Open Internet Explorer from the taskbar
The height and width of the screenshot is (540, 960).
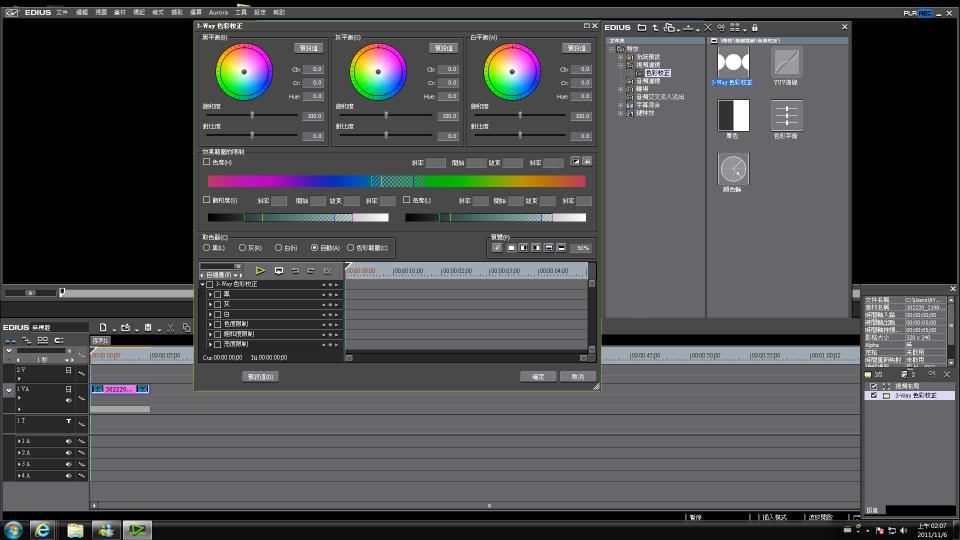coord(43,530)
